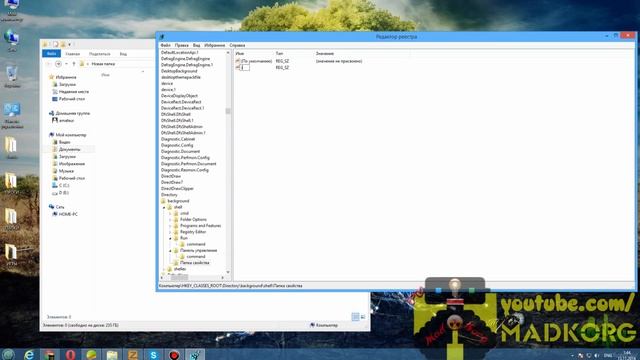Viewport: 640px width, 360px height.
Task: Open Internet Explorer from taskbar
Action: point(29,355)
